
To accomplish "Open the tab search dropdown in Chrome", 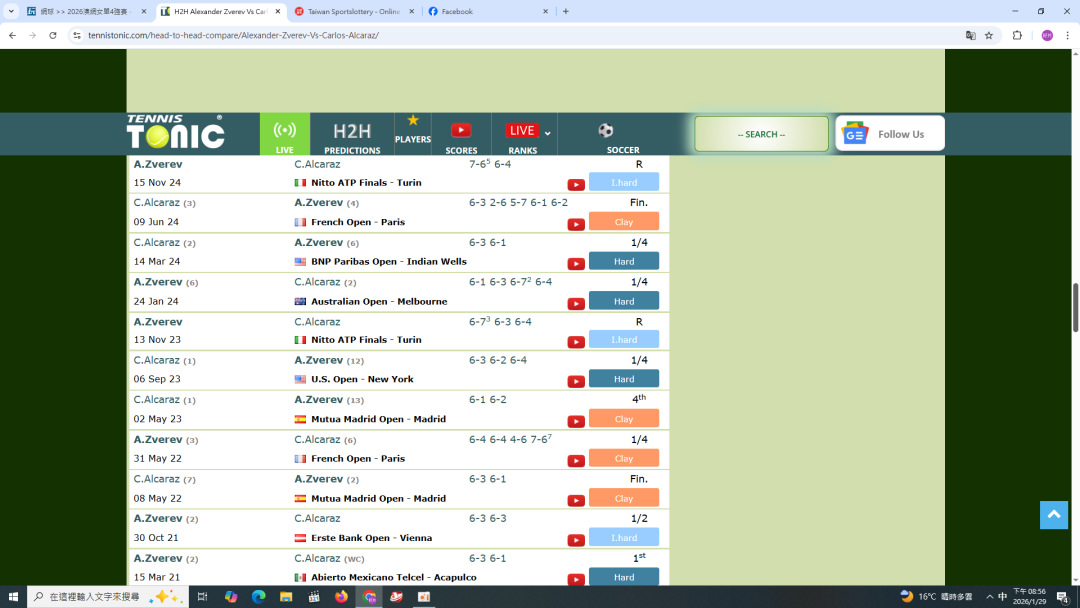I will 11,11.
